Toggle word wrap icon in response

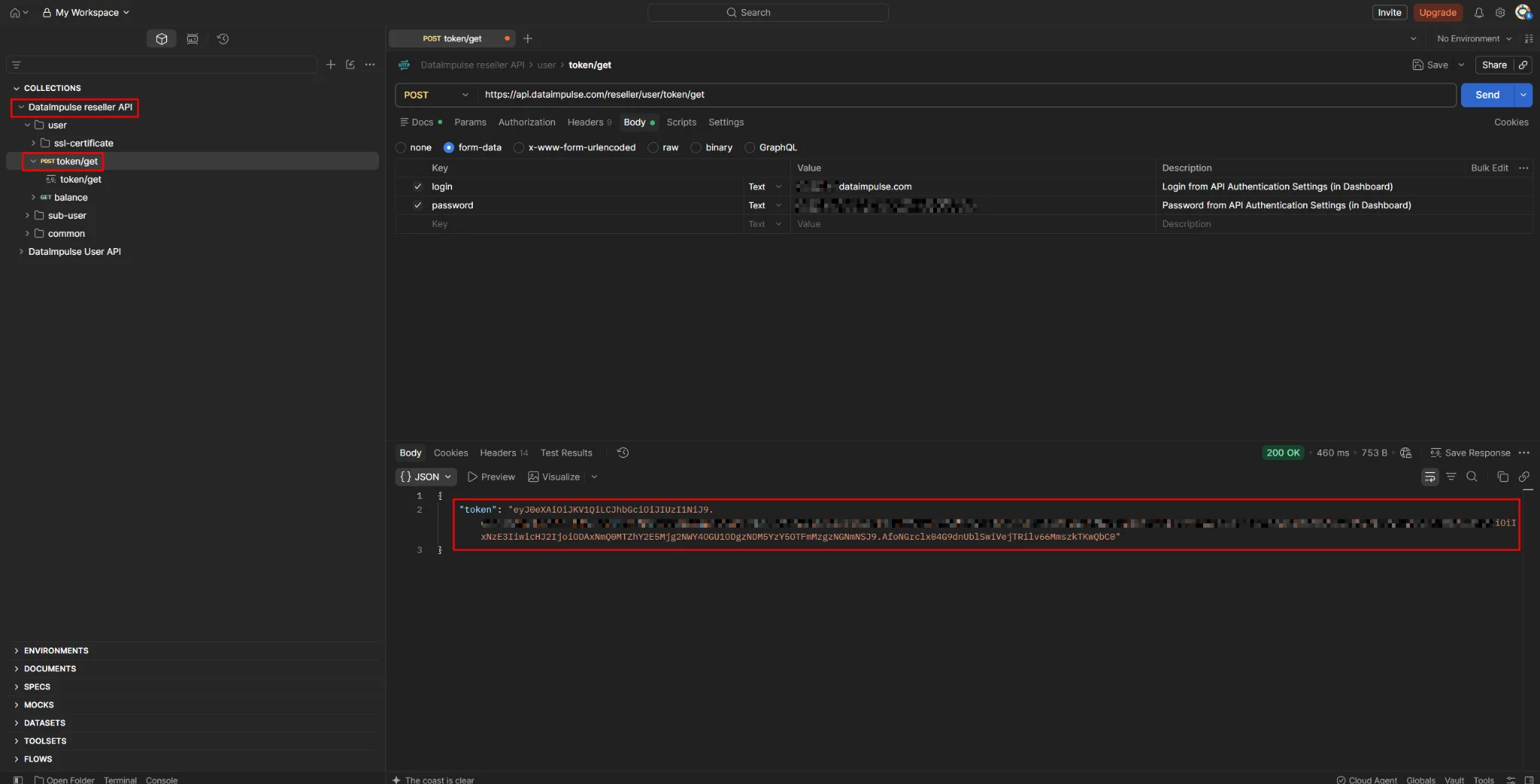[x=1429, y=477]
